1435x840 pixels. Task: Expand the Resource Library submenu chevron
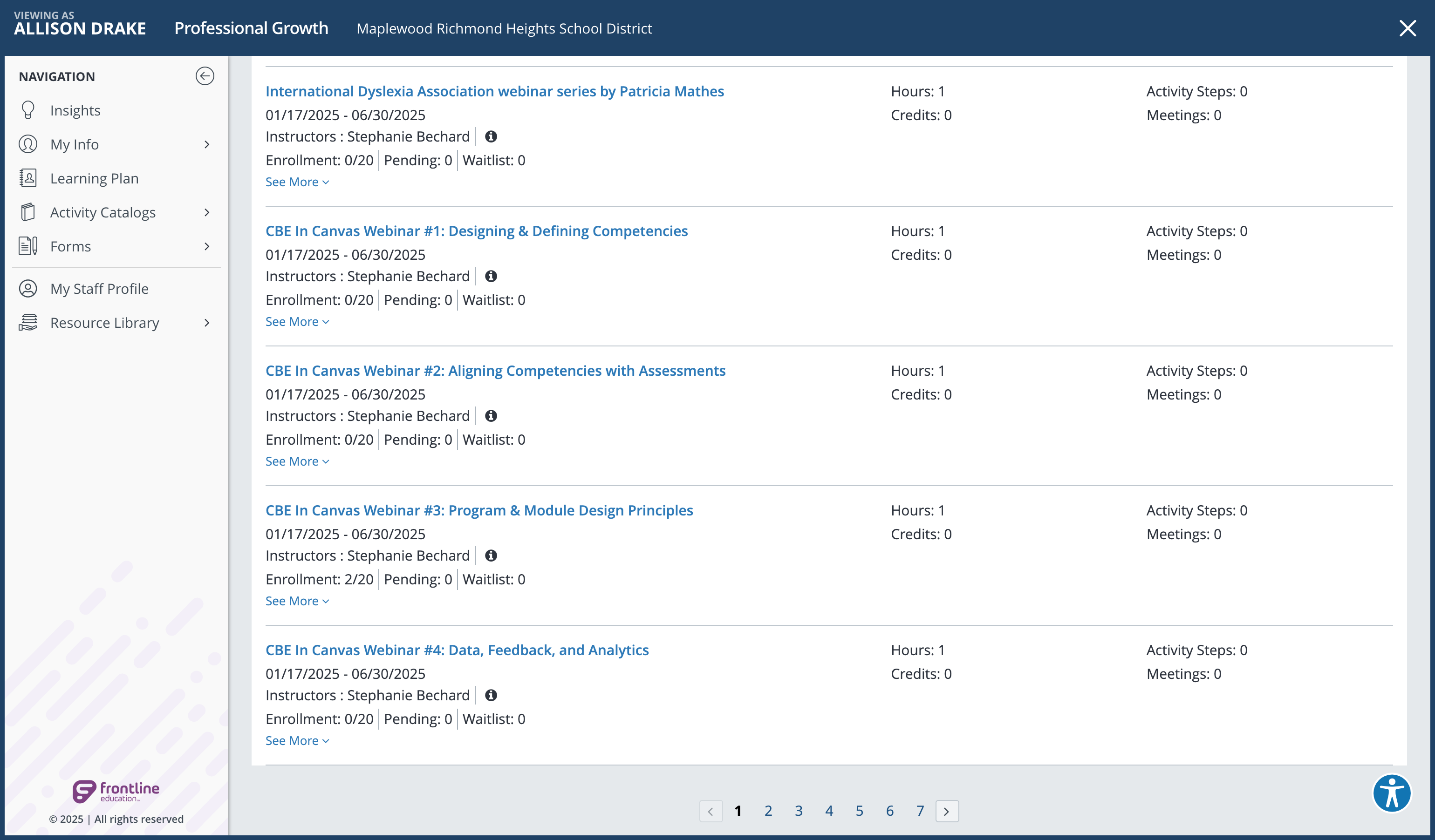207,323
